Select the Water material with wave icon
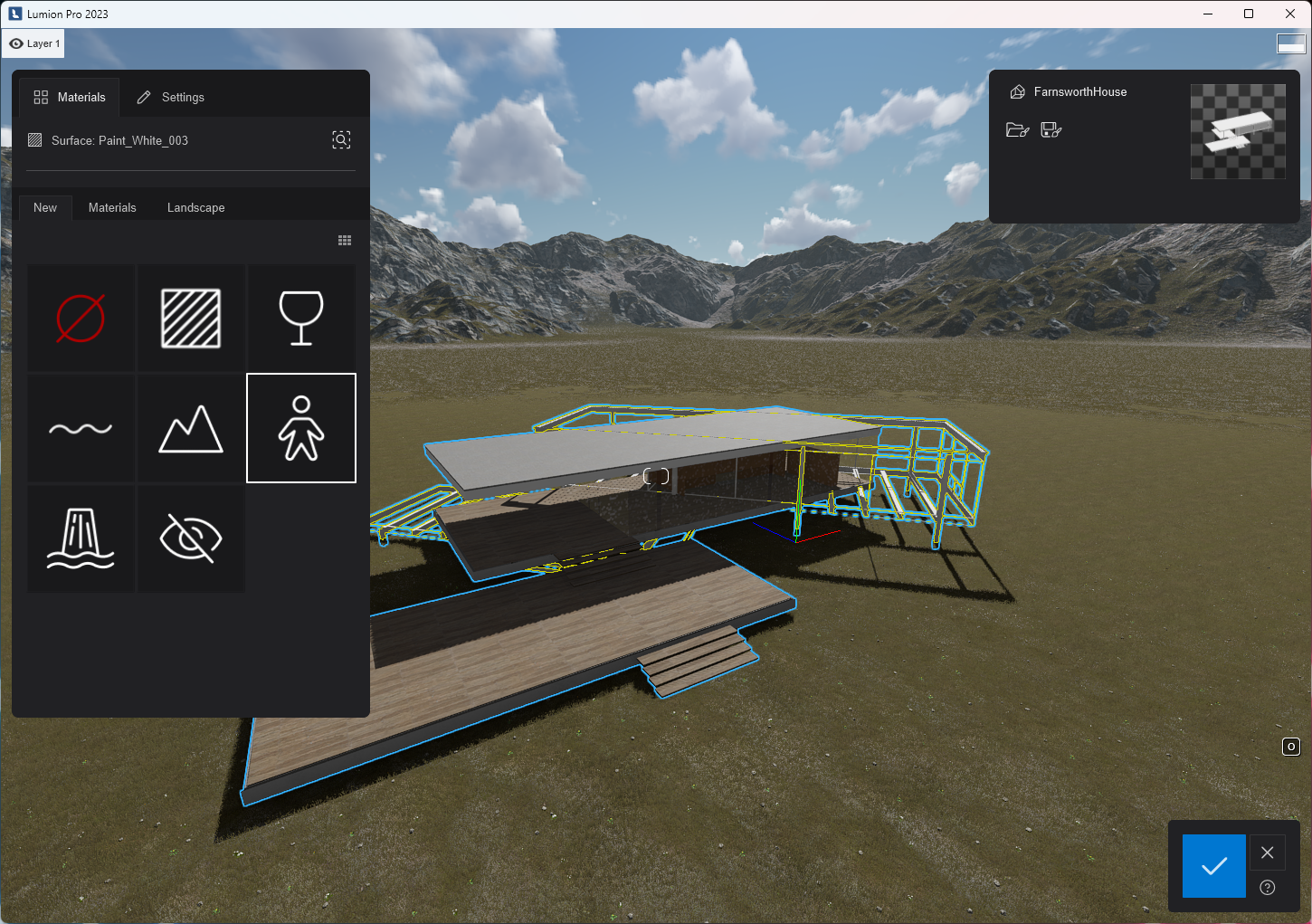This screenshot has width=1312, height=924. pyautogui.click(x=81, y=428)
